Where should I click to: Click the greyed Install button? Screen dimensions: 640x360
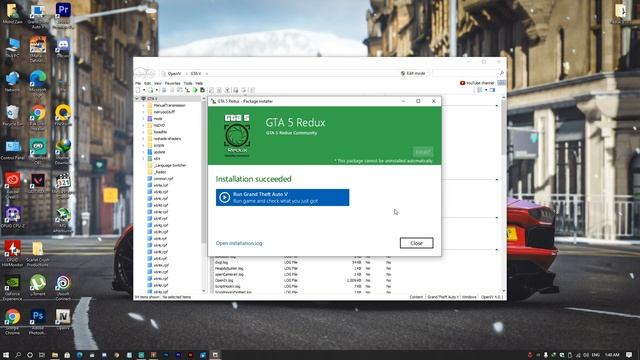[x=423, y=152]
